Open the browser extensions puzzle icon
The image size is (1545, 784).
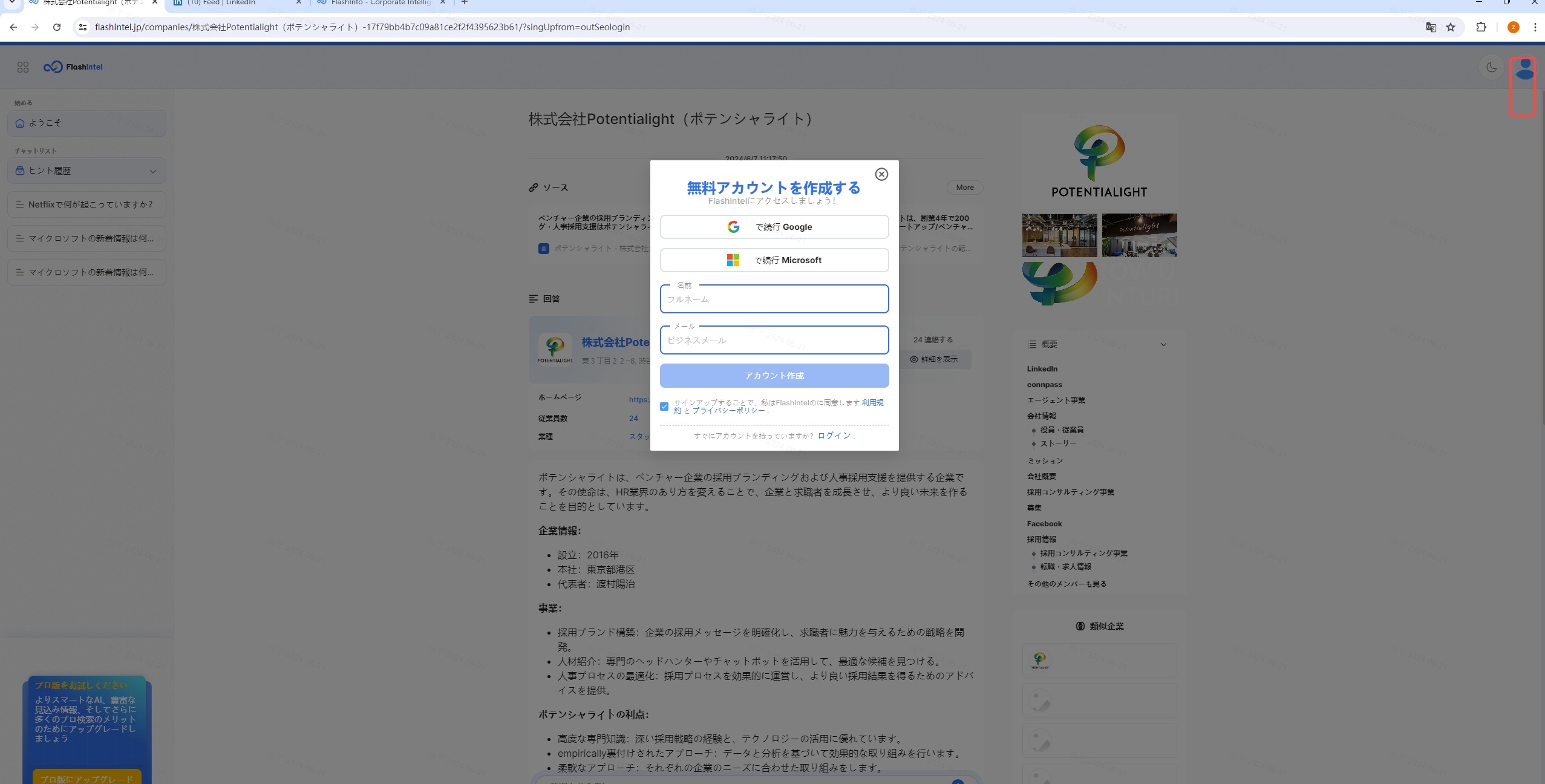(x=1481, y=27)
